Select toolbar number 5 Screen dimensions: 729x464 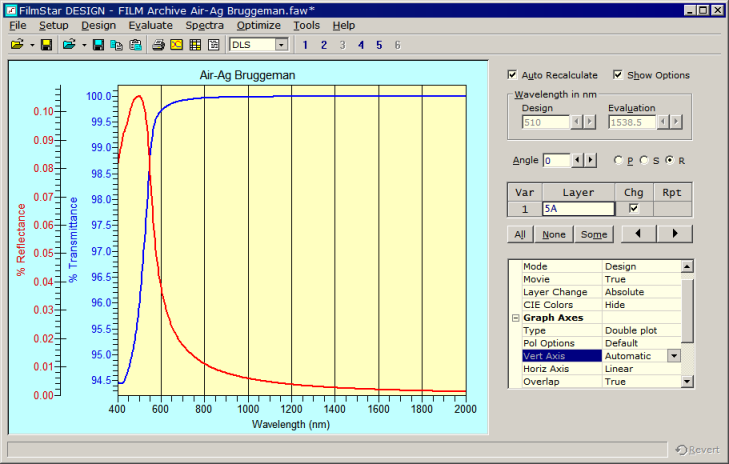tap(379, 45)
